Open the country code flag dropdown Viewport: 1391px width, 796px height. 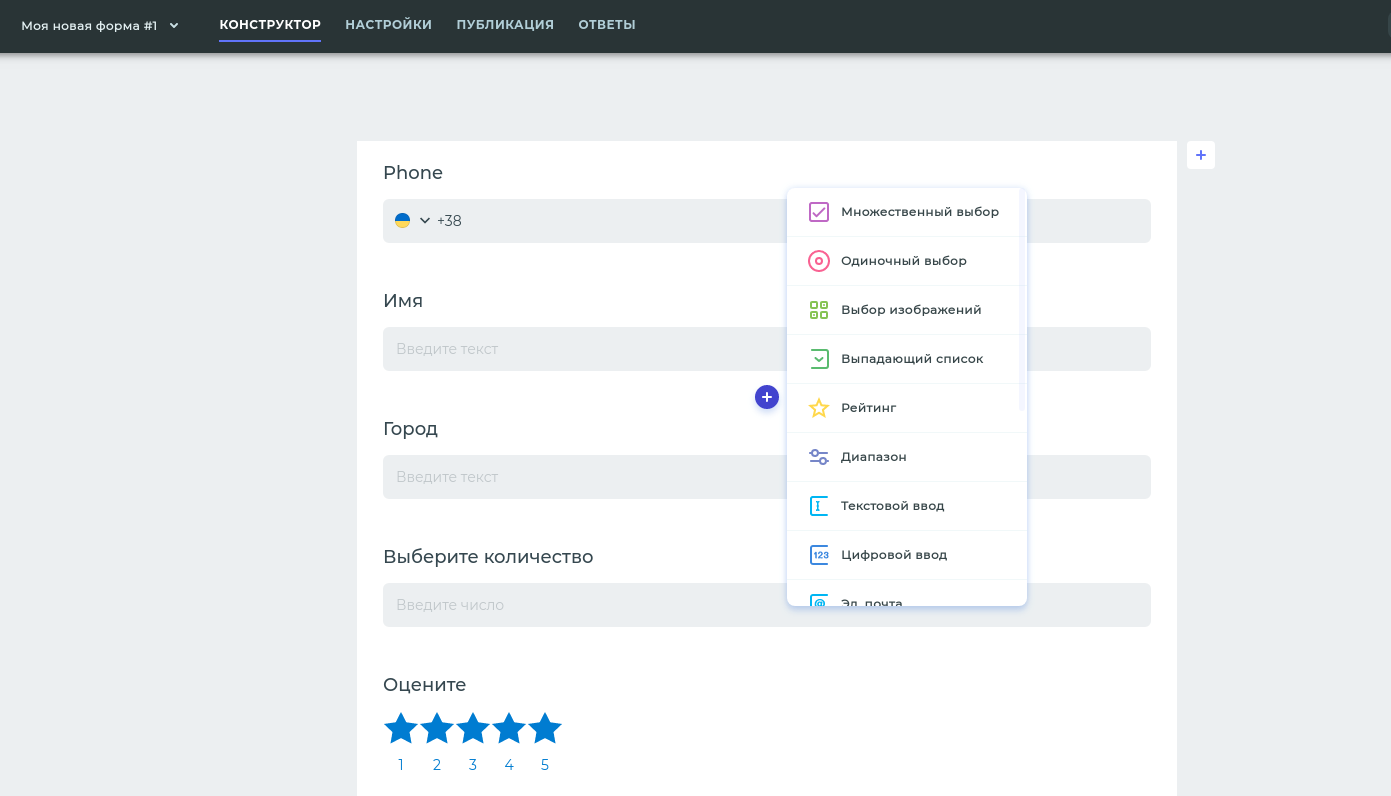[x=412, y=221]
